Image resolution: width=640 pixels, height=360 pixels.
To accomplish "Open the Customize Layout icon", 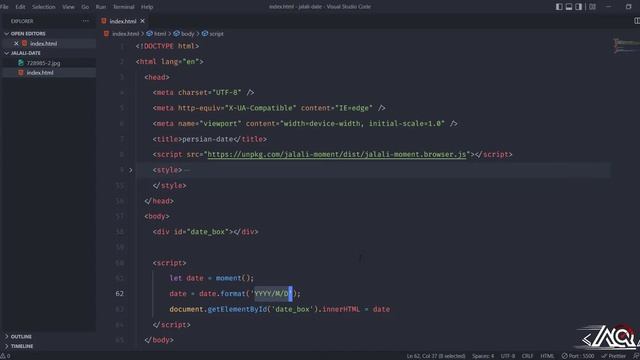I will coord(592,7).
